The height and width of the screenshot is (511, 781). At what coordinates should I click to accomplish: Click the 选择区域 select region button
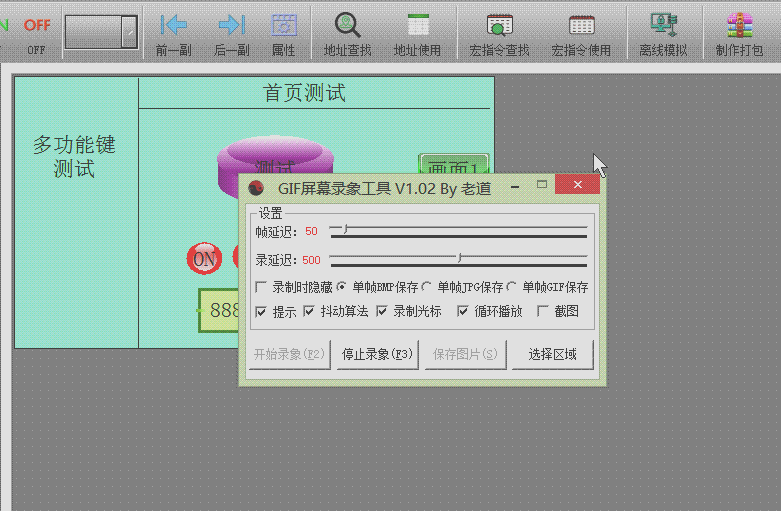552,354
